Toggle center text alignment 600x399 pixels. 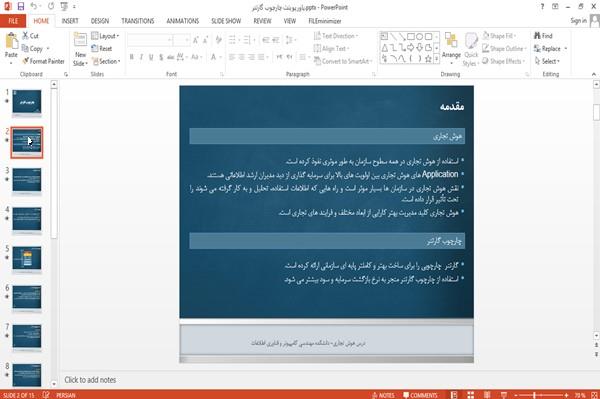(x=241, y=57)
